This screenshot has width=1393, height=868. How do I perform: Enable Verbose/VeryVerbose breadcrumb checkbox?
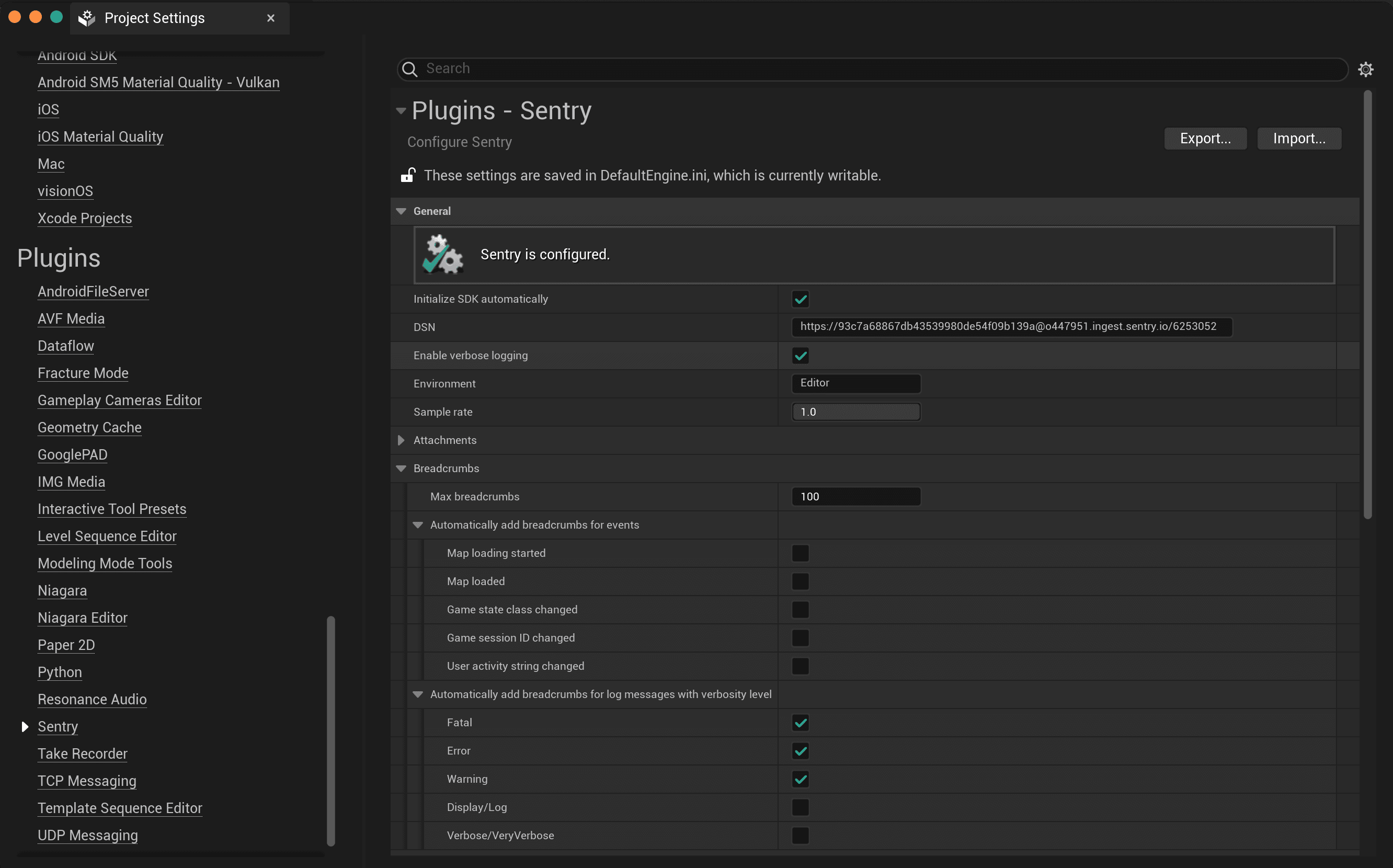800,835
